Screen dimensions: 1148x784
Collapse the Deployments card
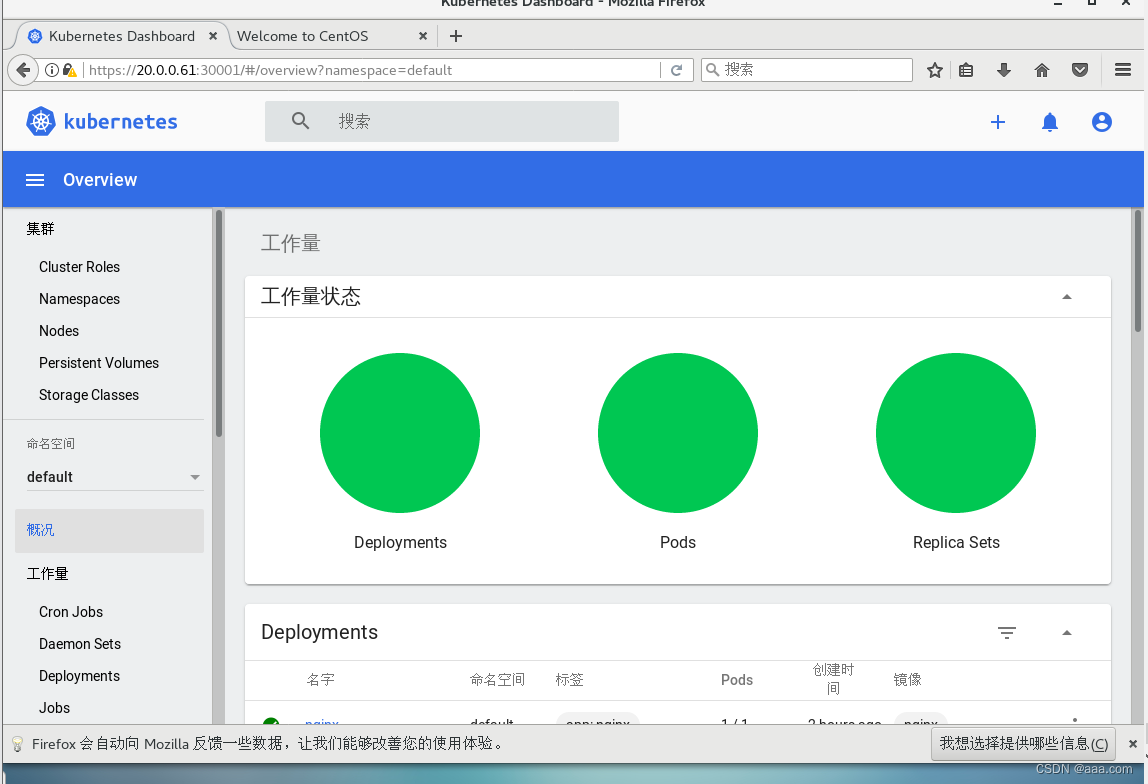(1067, 632)
